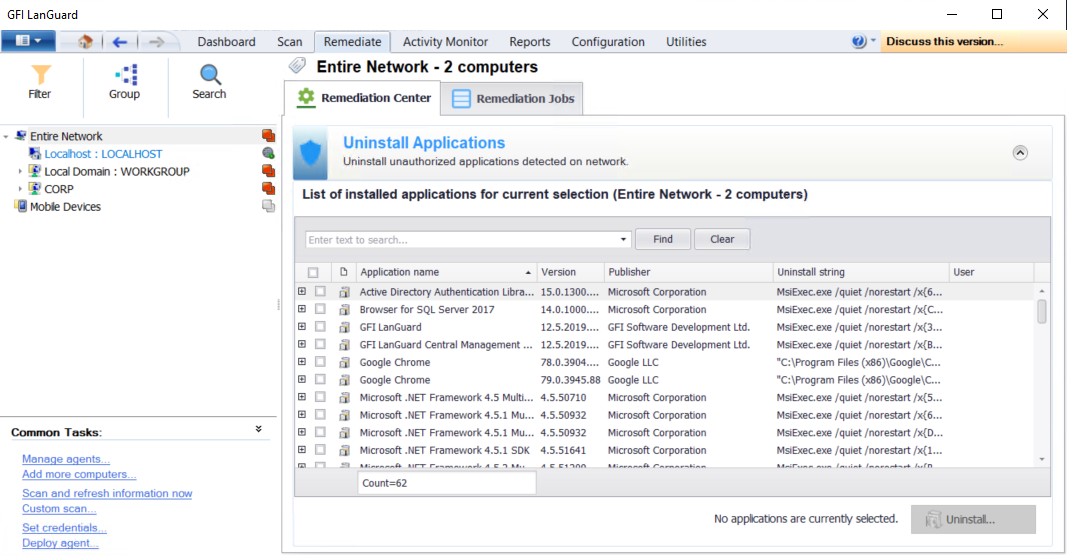This screenshot has height=555, width=1067.
Task: Check the Google Chrome 78.0.3904 checkbox
Action: coord(321,362)
